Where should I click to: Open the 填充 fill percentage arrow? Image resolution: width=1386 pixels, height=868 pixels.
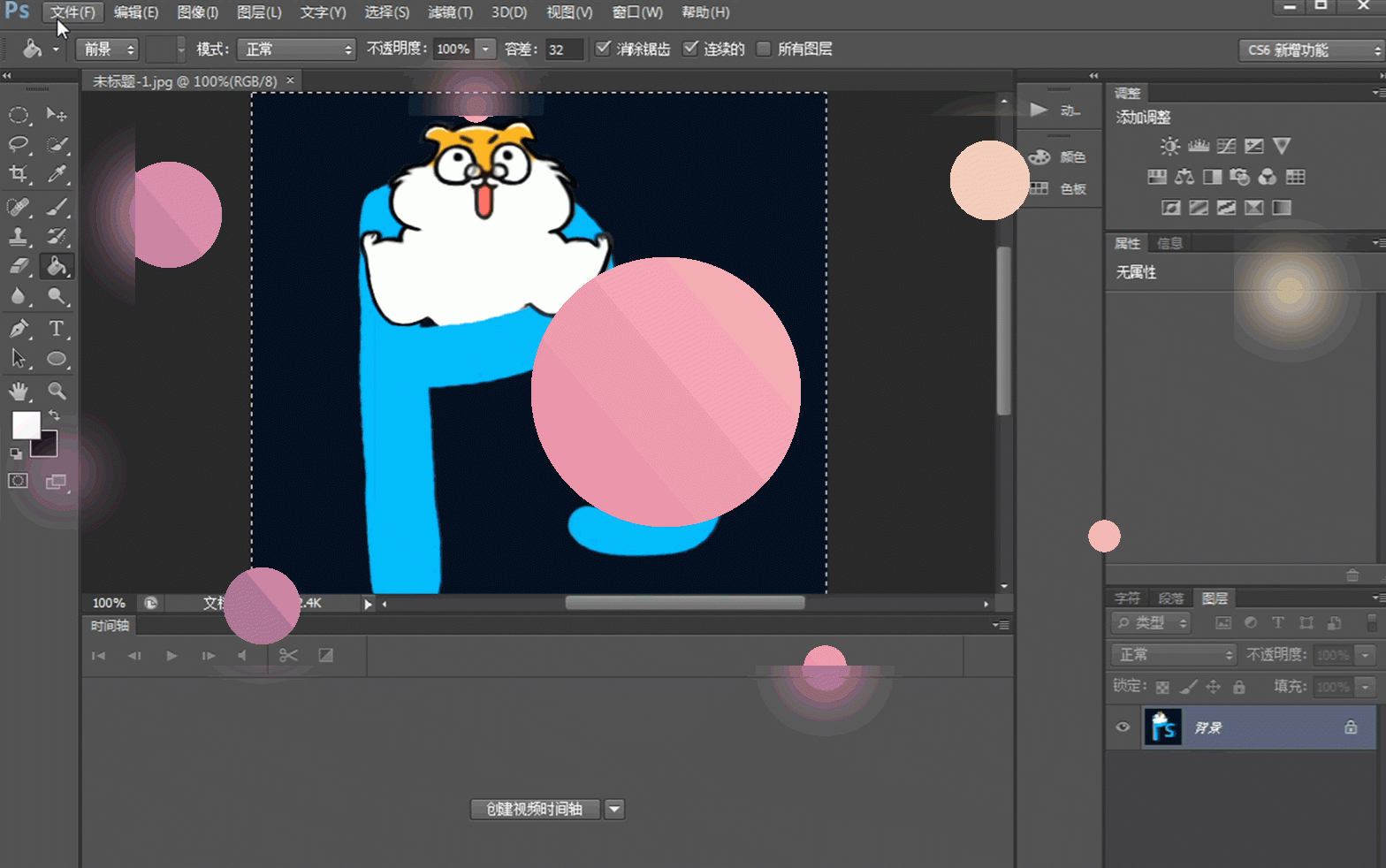click(1366, 687)
